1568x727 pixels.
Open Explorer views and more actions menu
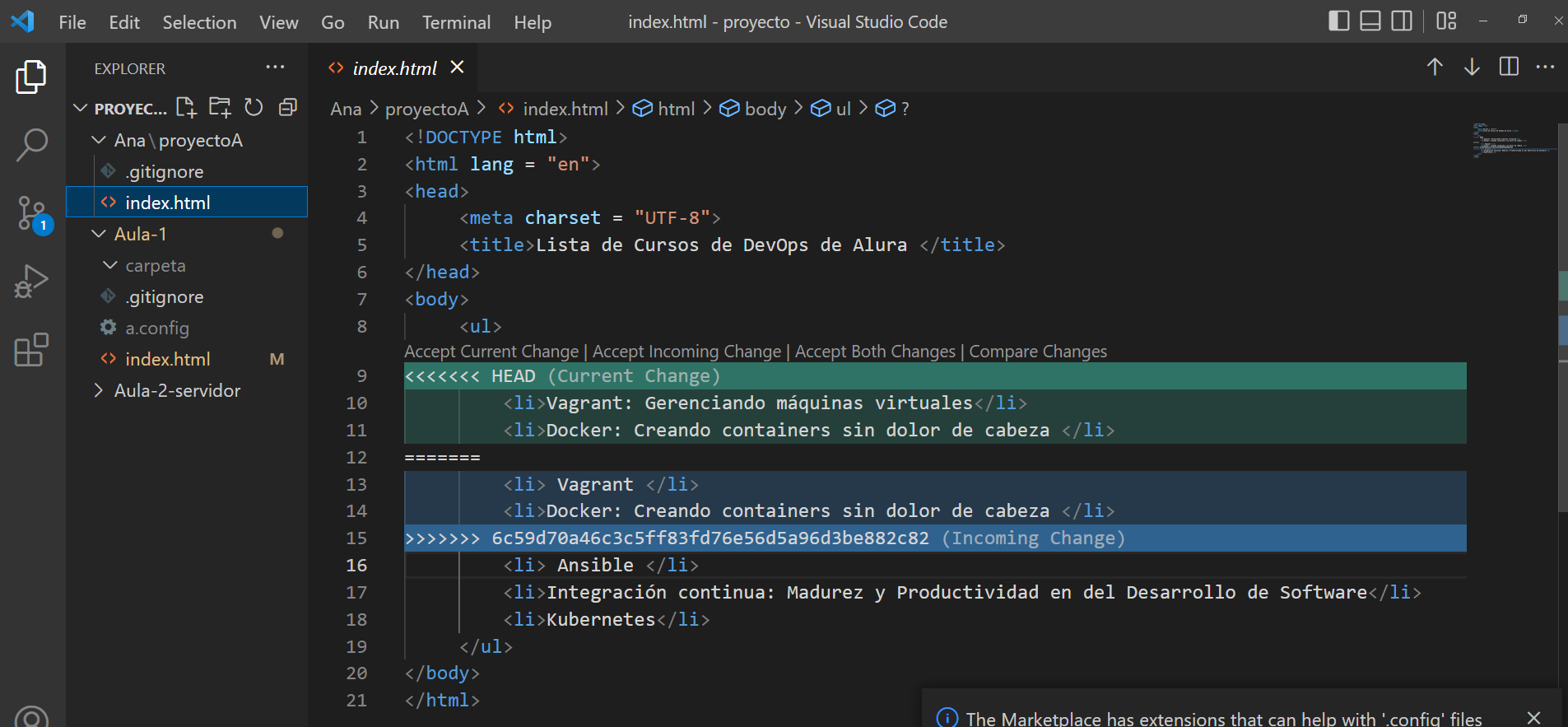click(x=275, y=68)
